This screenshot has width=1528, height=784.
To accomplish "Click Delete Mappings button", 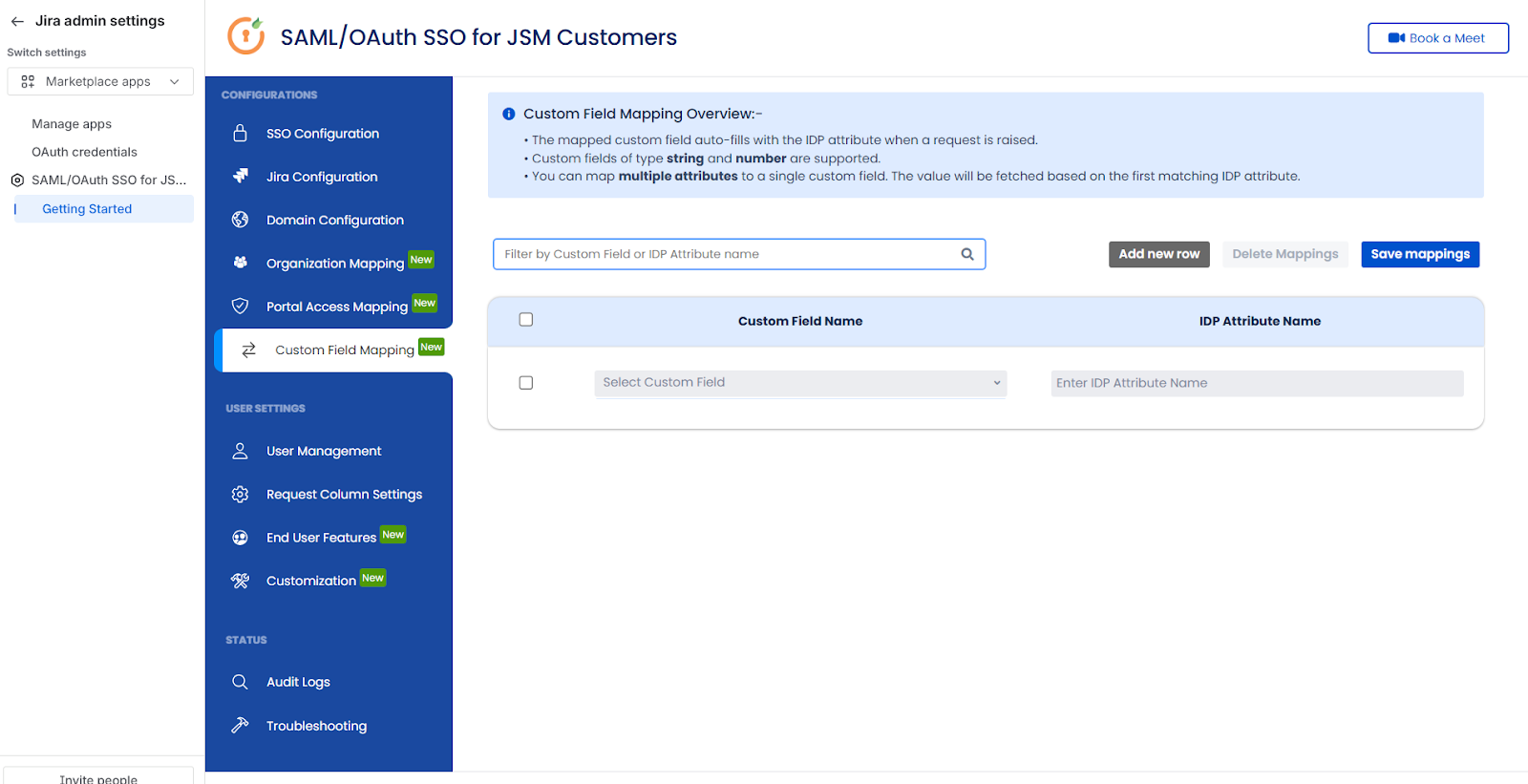I will tap(1285, 254).
